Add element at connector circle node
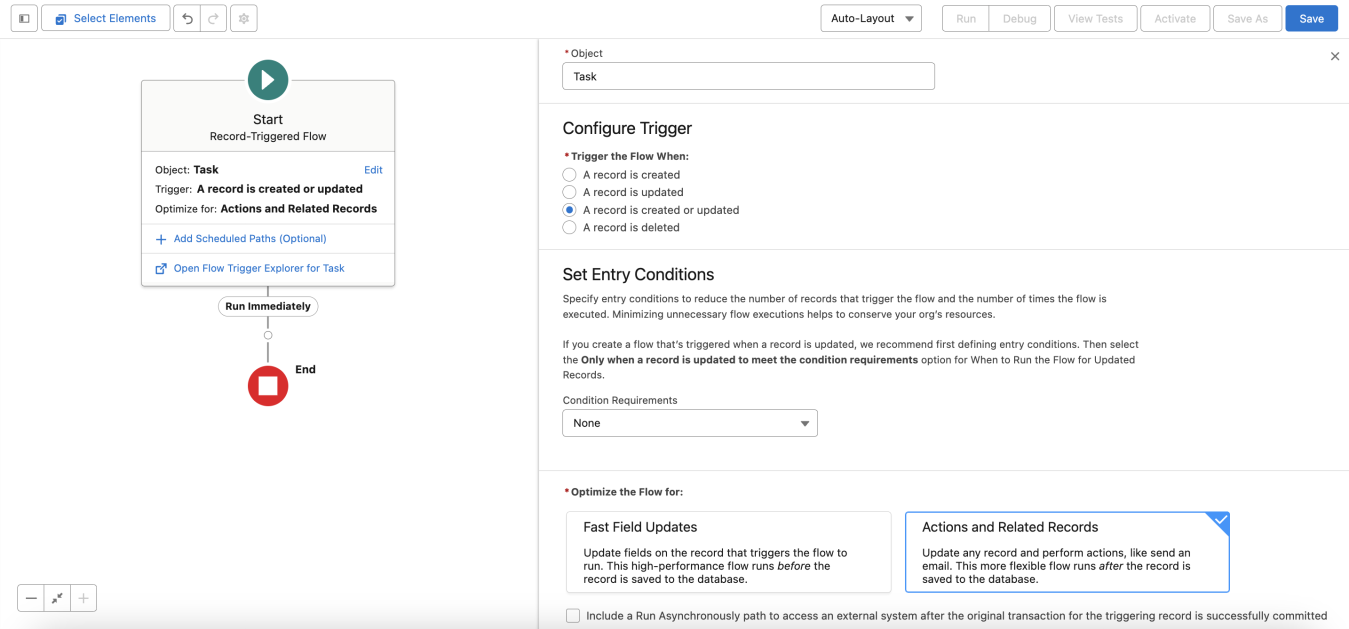This screenshot has width=1349, height=629. 268,335
